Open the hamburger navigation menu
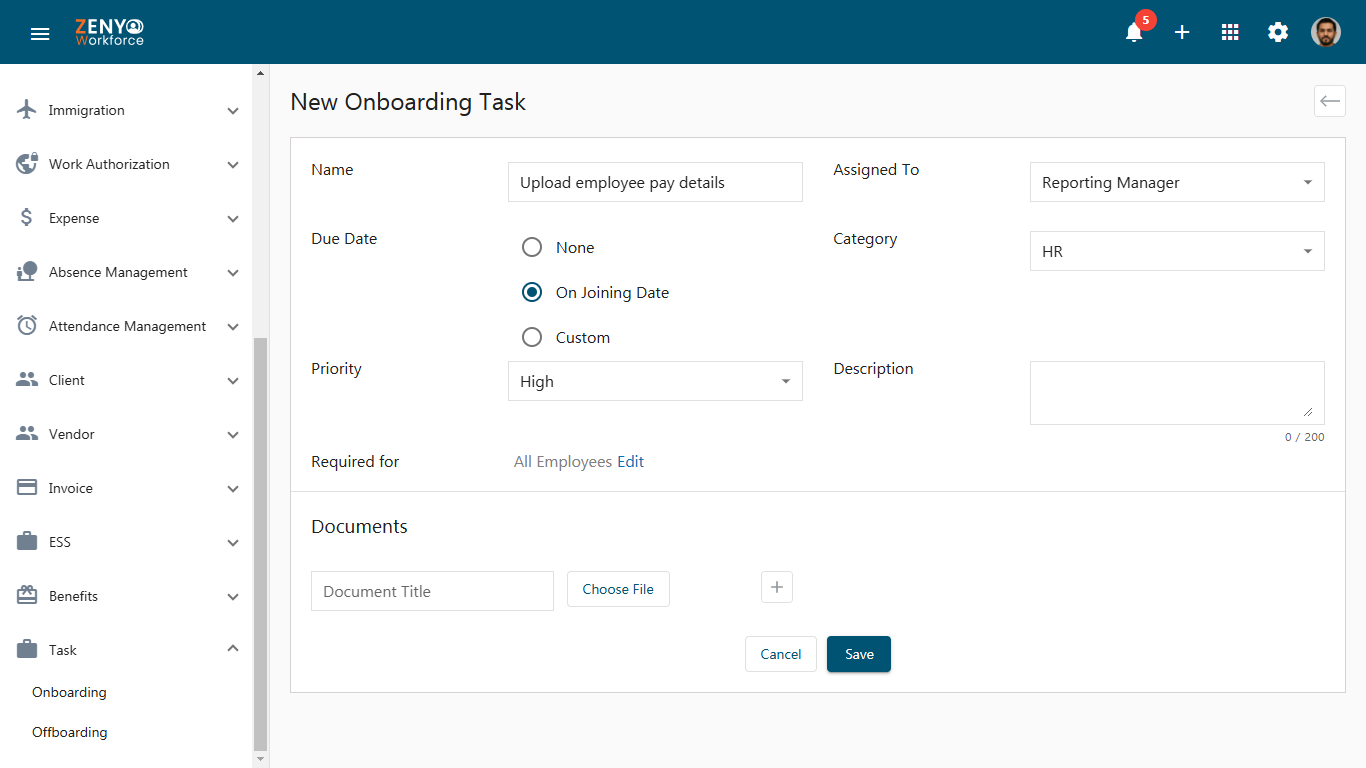Image resolution: width=1366 pixels, height=768 pixels. (x=40, y=33)
